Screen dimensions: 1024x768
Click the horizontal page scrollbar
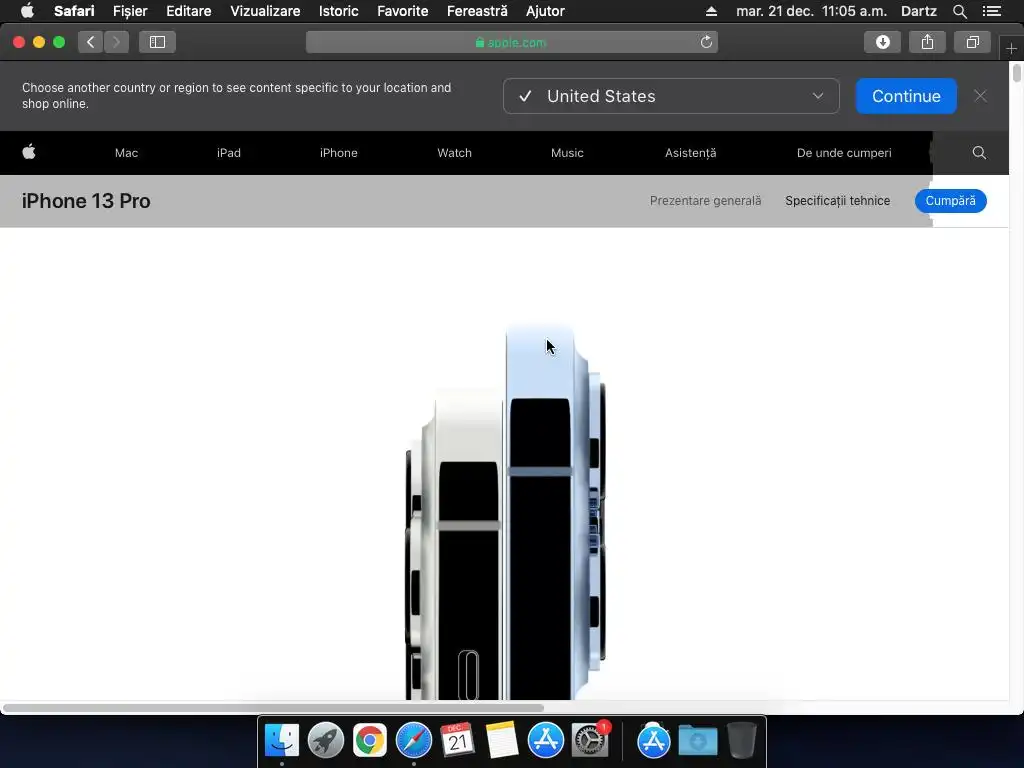tap(273, 708)
